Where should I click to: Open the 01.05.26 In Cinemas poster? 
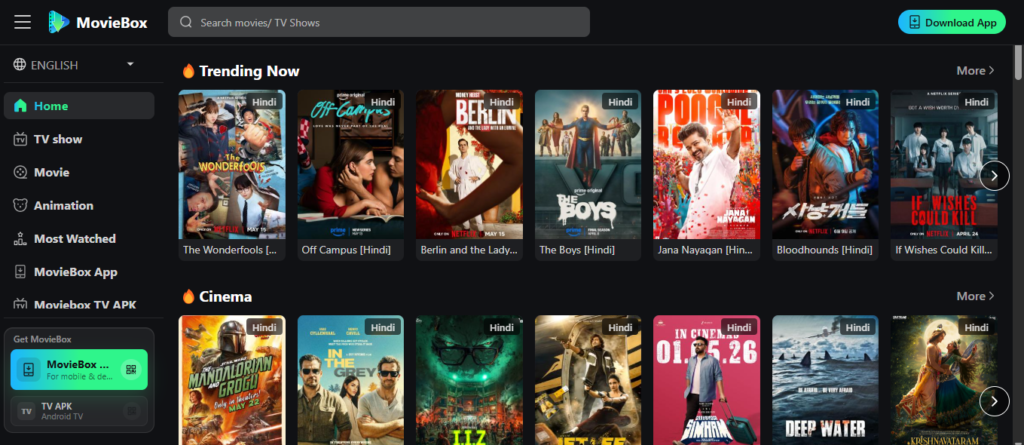point(707,380)
